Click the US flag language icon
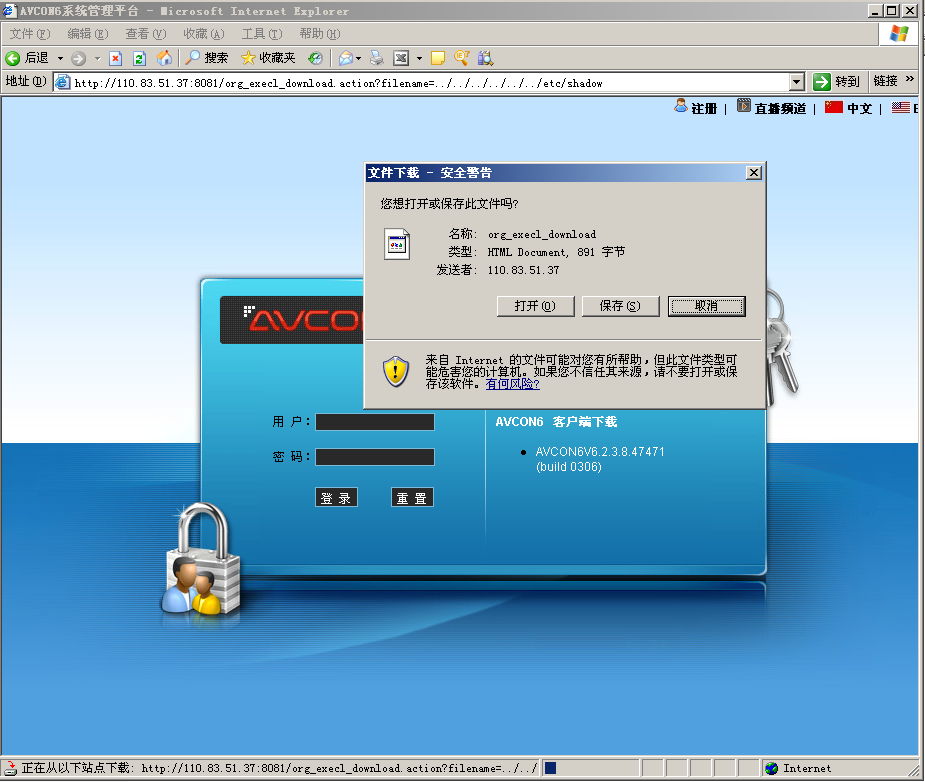The width and height of the screenshot is (925, 782). [x=901, y=107]
